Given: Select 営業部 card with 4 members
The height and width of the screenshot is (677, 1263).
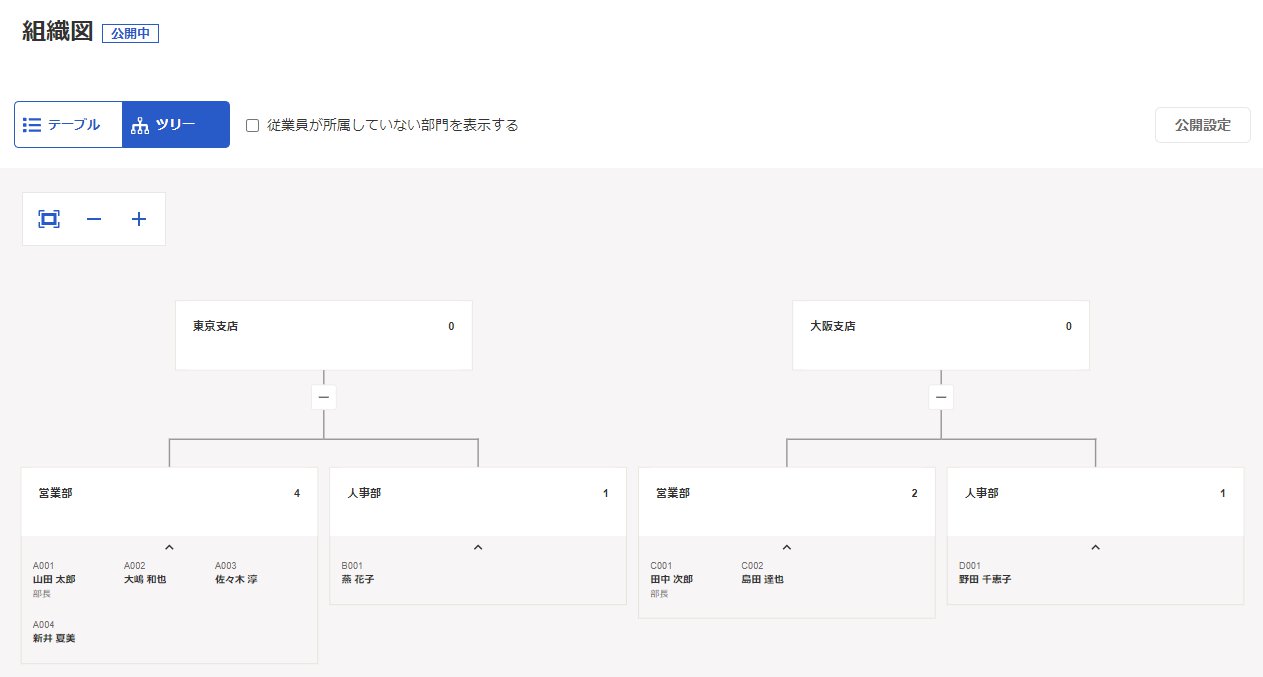Looking at the screenshot, I should point(169,501).
